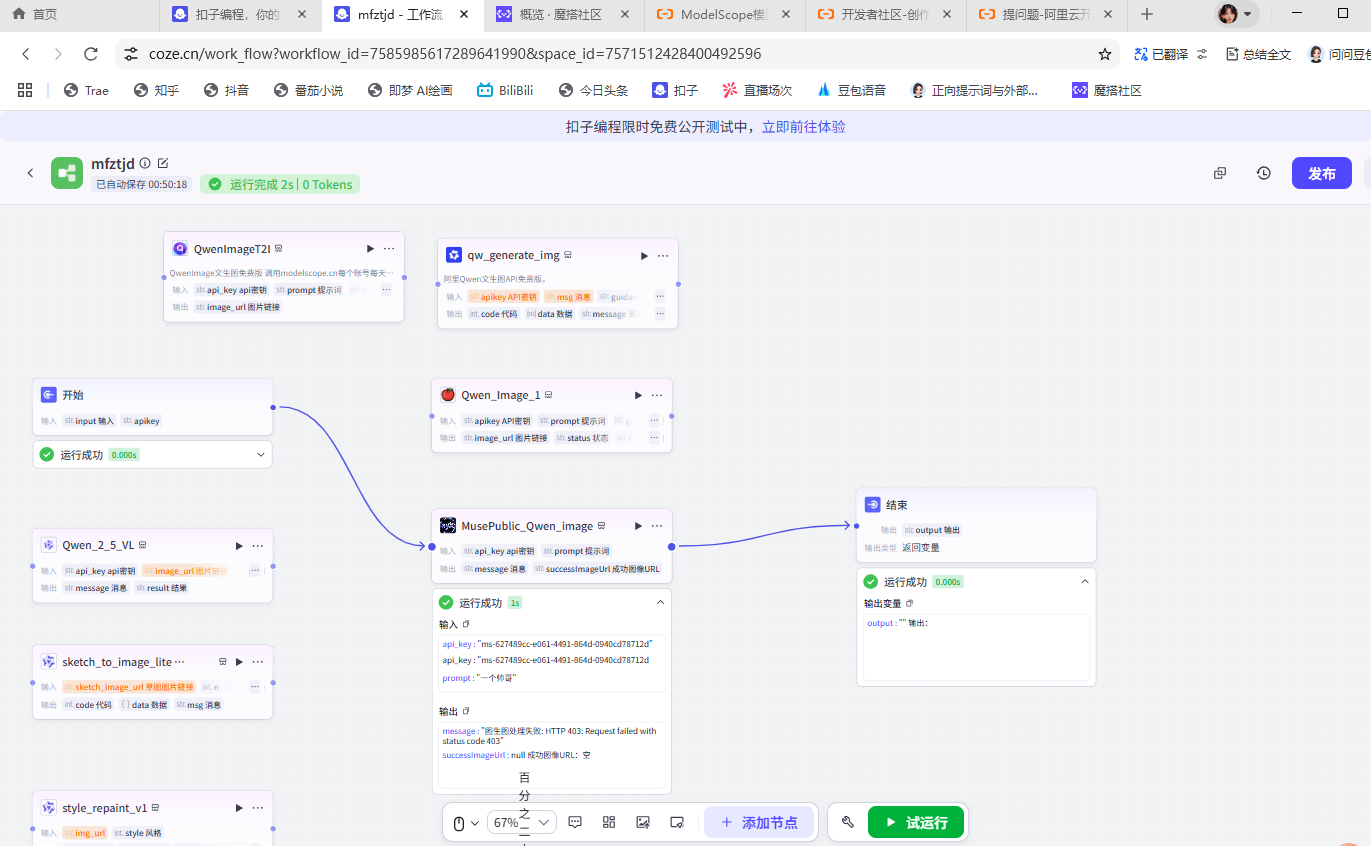Screen dimensions: 1371x846
Task: Click the 总结全文 extension button
Action: coord(1257,54)
